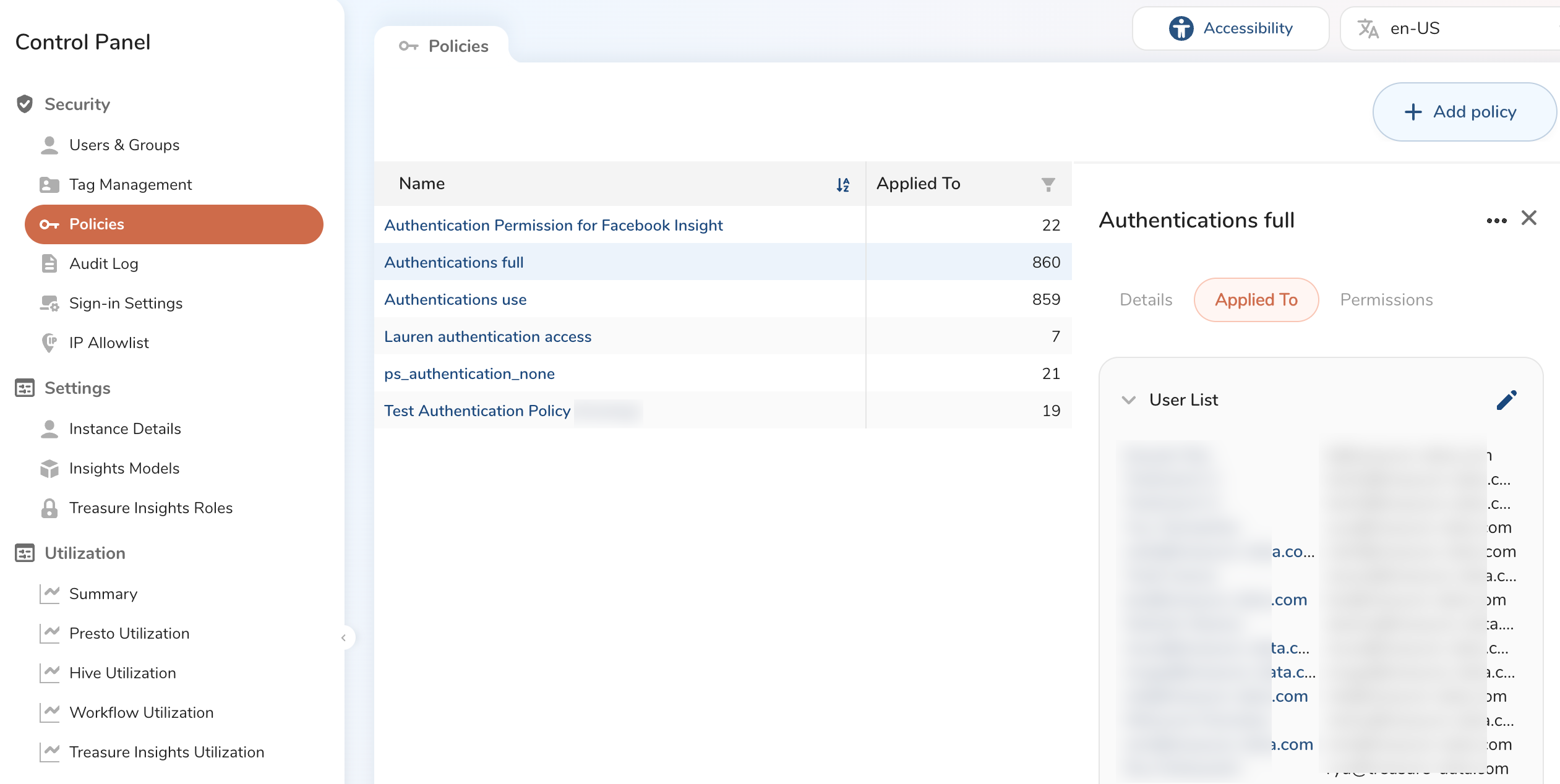
Task: Open IP Allowlist from sidebar
Action: tap(109, 343)
